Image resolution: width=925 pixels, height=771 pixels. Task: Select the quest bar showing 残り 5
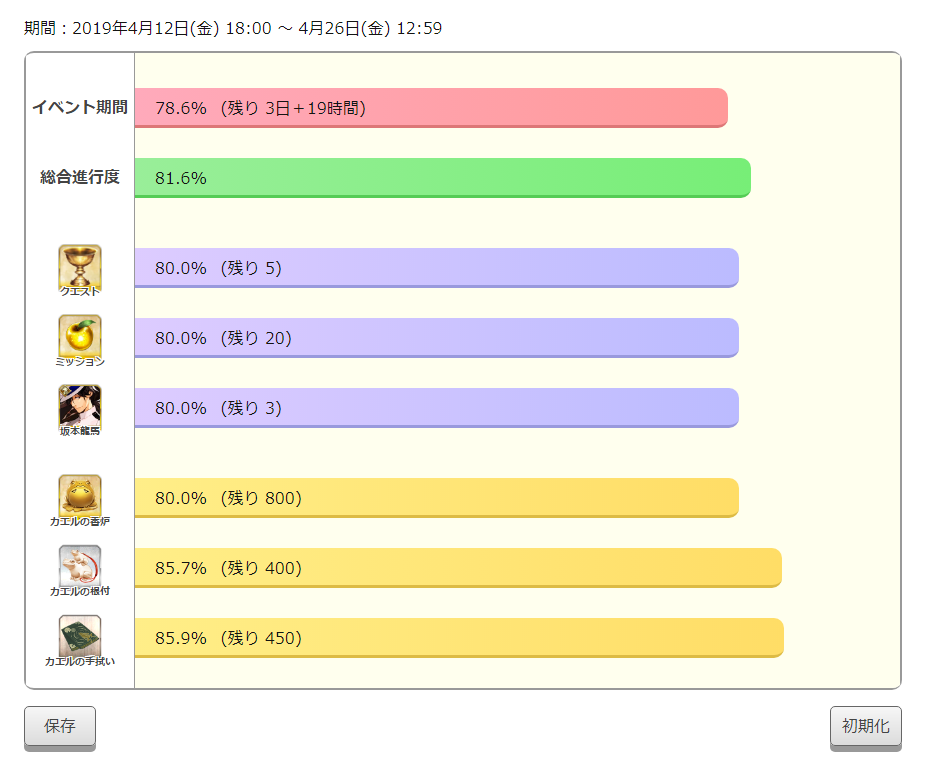[437, 268]
